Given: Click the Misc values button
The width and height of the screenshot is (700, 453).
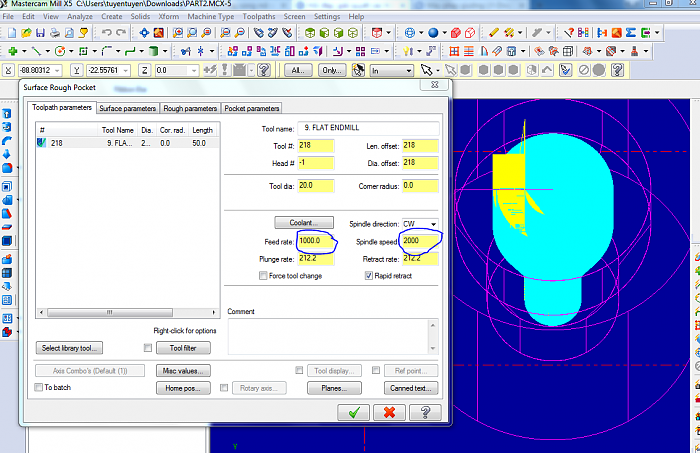Looking at the screenshot, I should click(x=183, y=370).
